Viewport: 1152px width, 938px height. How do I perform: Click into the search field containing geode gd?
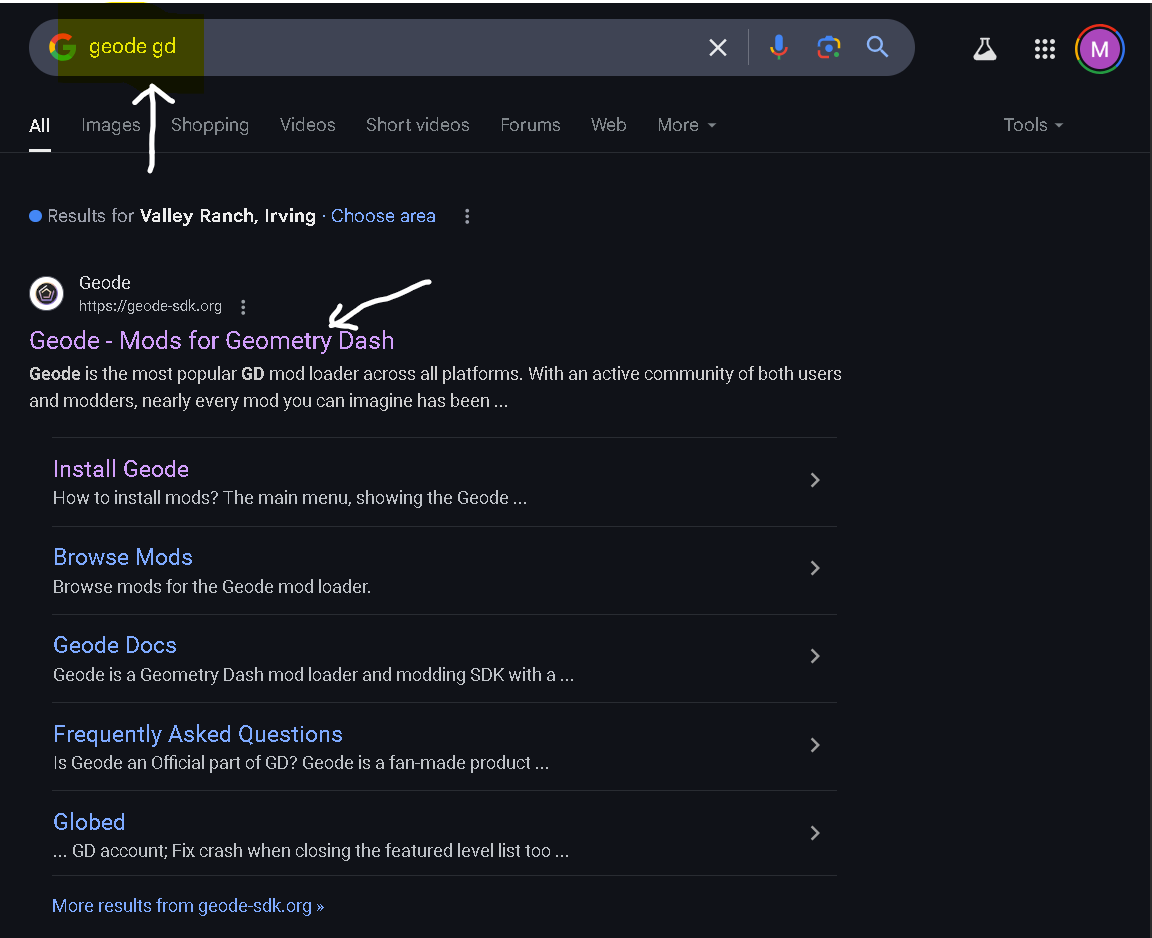tap(400, 47)
